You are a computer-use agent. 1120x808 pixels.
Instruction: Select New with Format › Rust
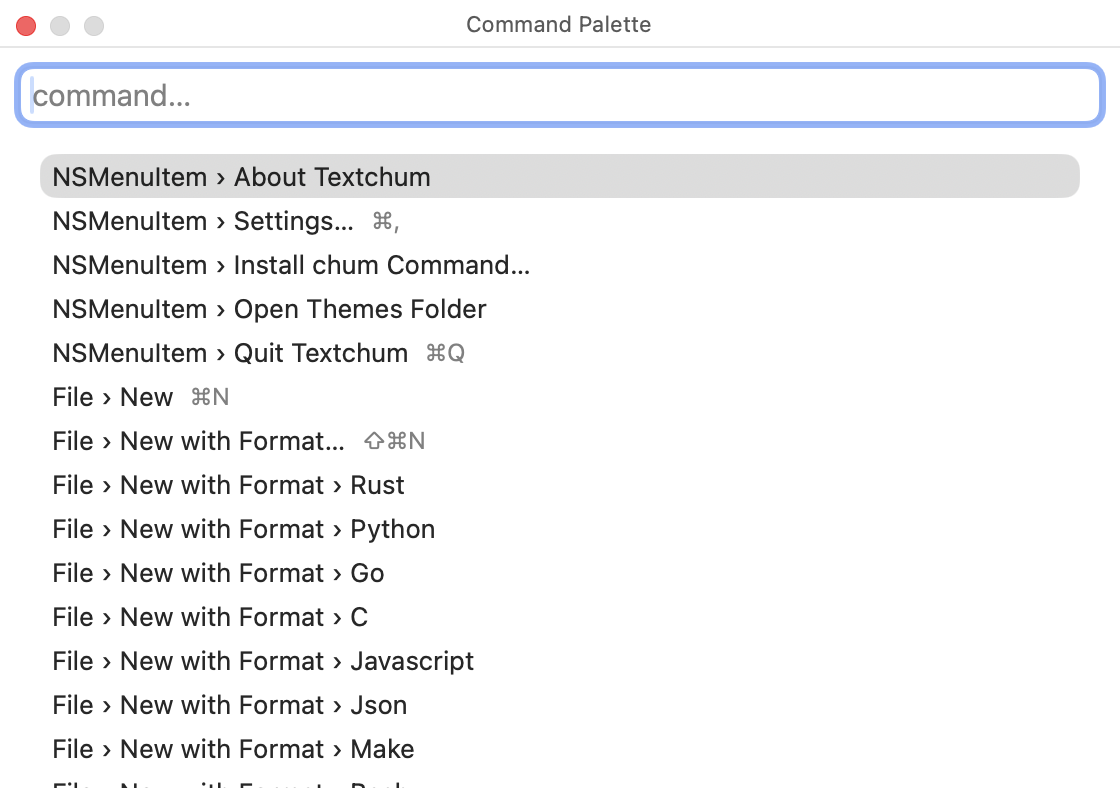tap(560, 485)
